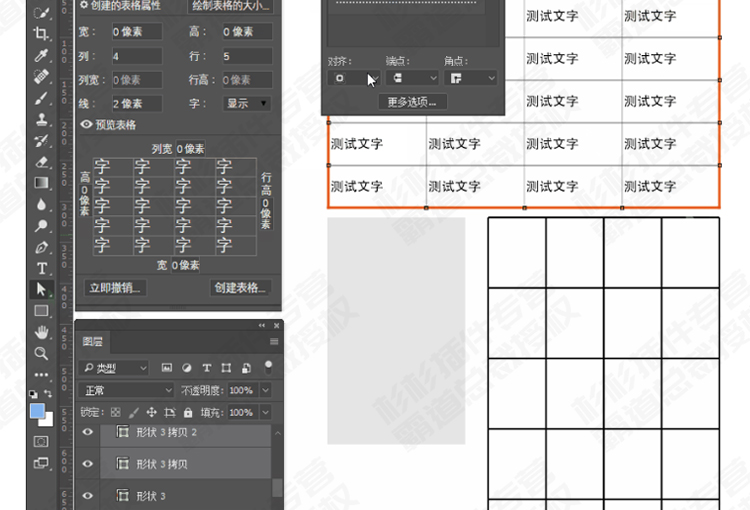This screenshot has width=750, height=510.
Task: Reset default foreground and background colors
Action: click(x=33, y=394)
